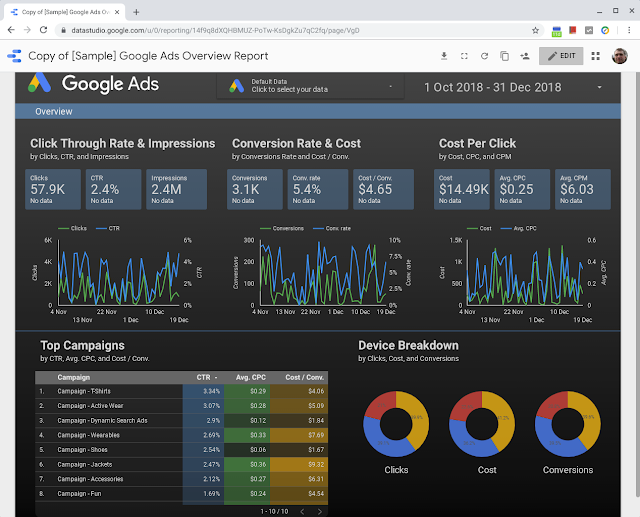Click the Campaign - T-Shirts row

(x=181, y=391)
